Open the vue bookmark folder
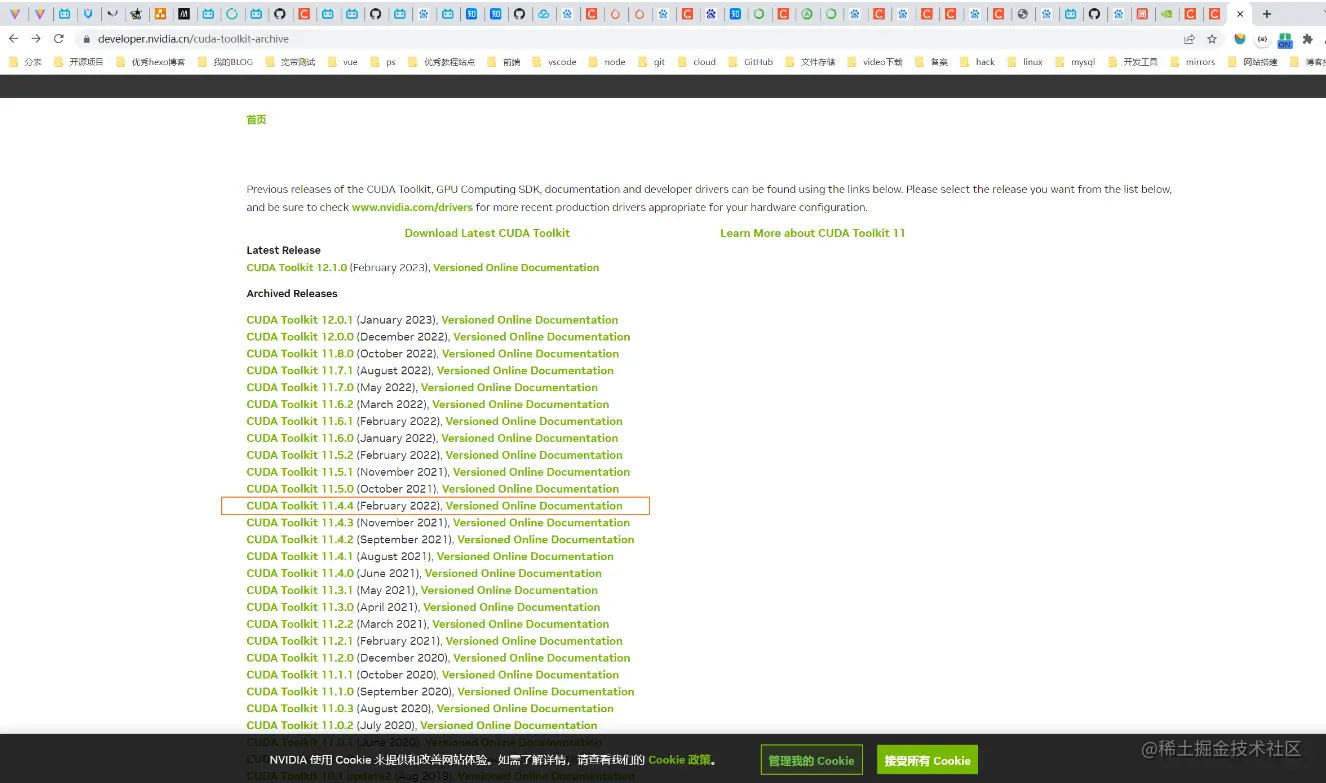This screenshot has height=783, width=1326. coord(342,62)
